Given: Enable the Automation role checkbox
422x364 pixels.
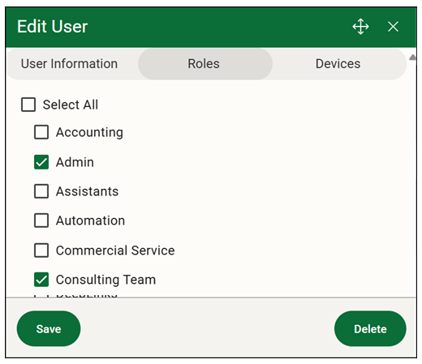Looking at the screenshot, I should (x=41, y=221).
